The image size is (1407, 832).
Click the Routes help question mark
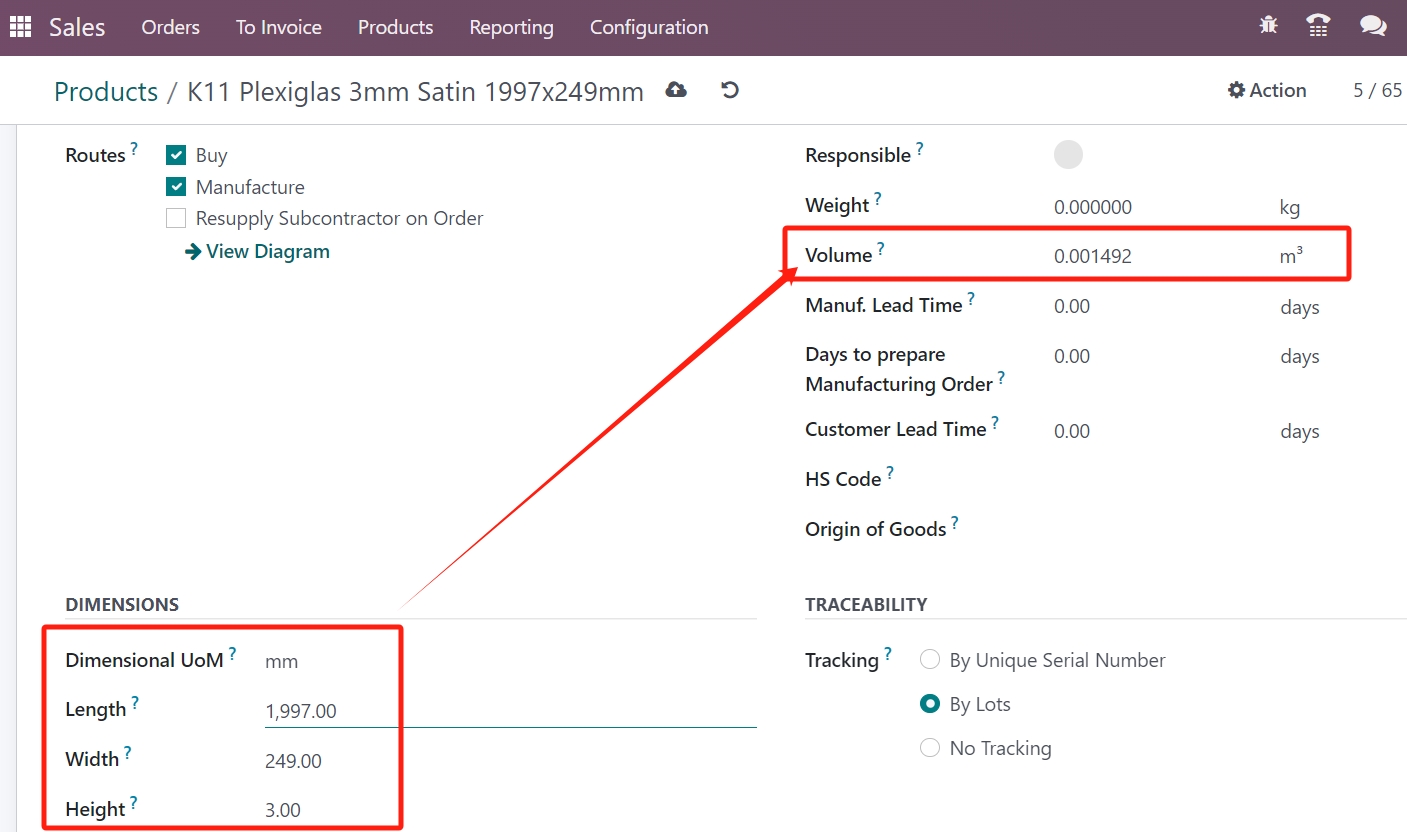134,148
